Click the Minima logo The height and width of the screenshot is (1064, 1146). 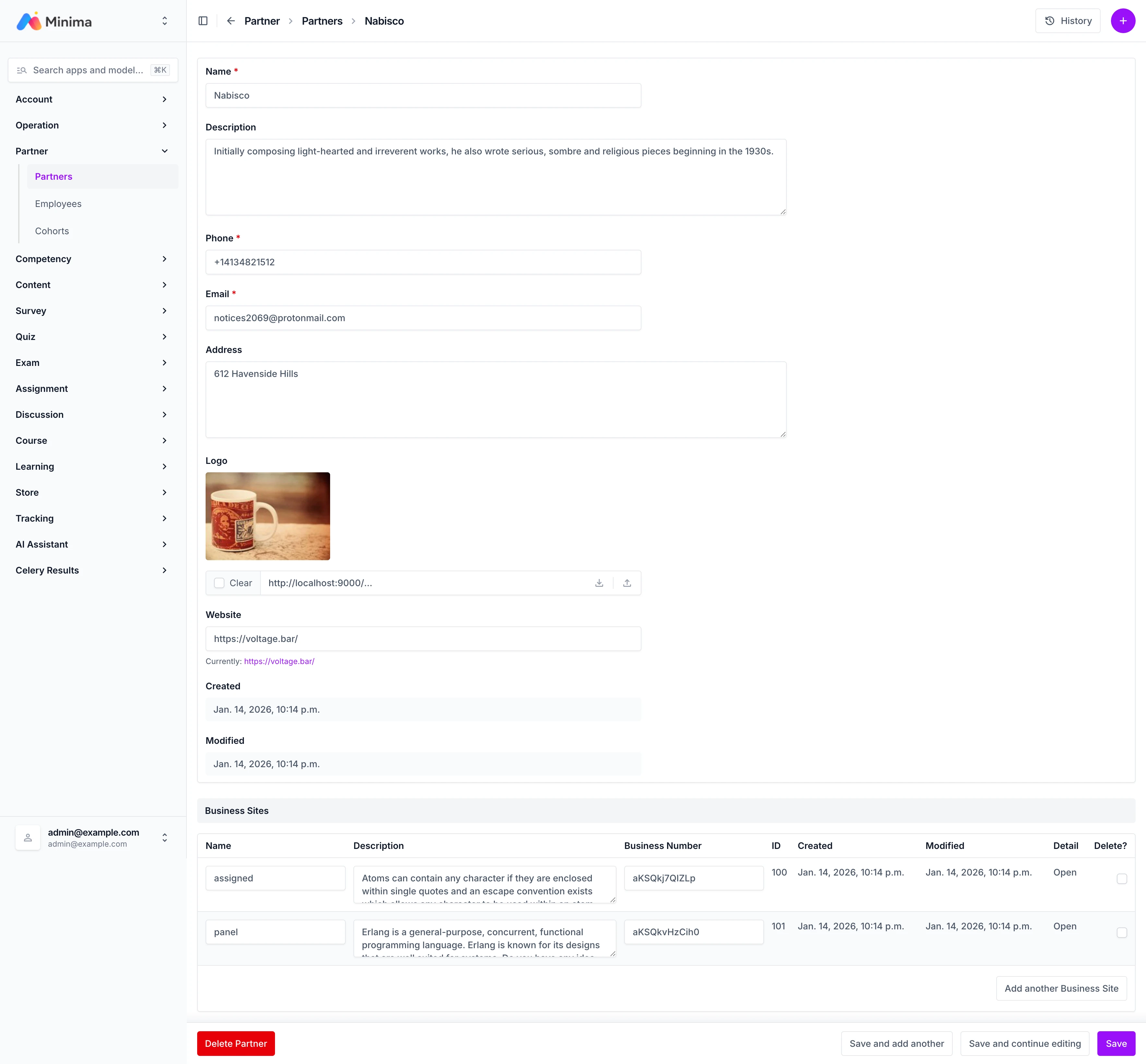54,21
